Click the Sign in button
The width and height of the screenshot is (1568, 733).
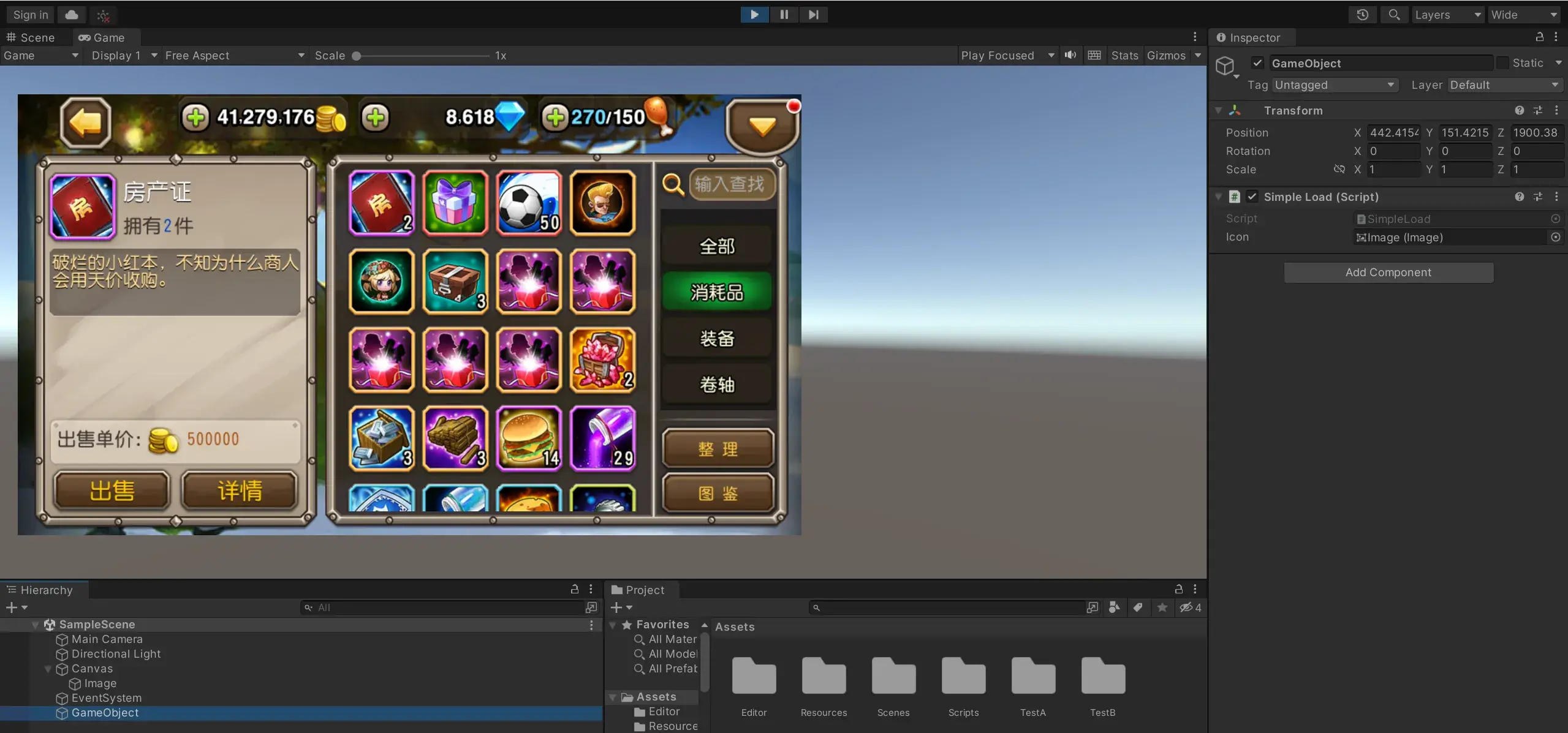pos(31,15)
